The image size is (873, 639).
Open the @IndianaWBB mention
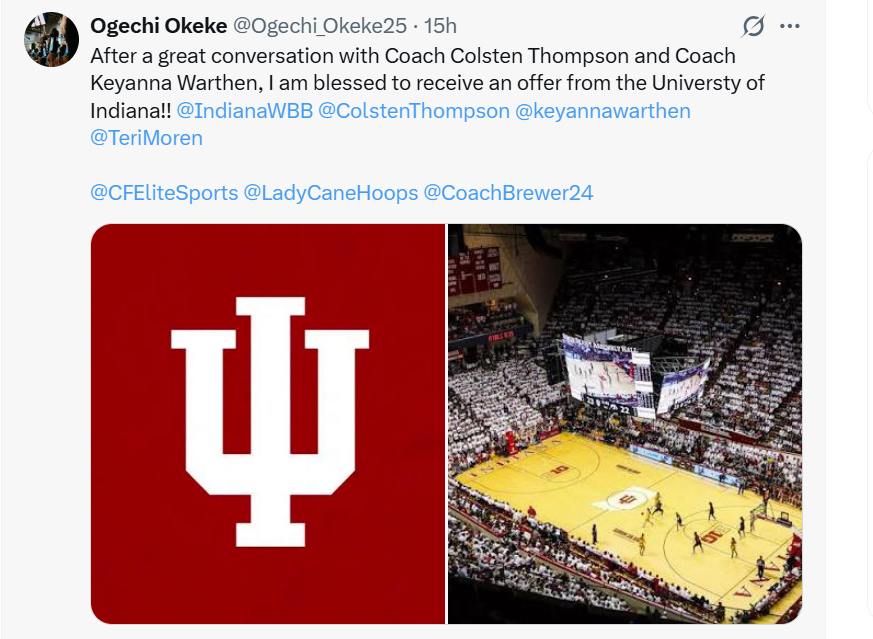pyautogui.click(x=244, y=110)
